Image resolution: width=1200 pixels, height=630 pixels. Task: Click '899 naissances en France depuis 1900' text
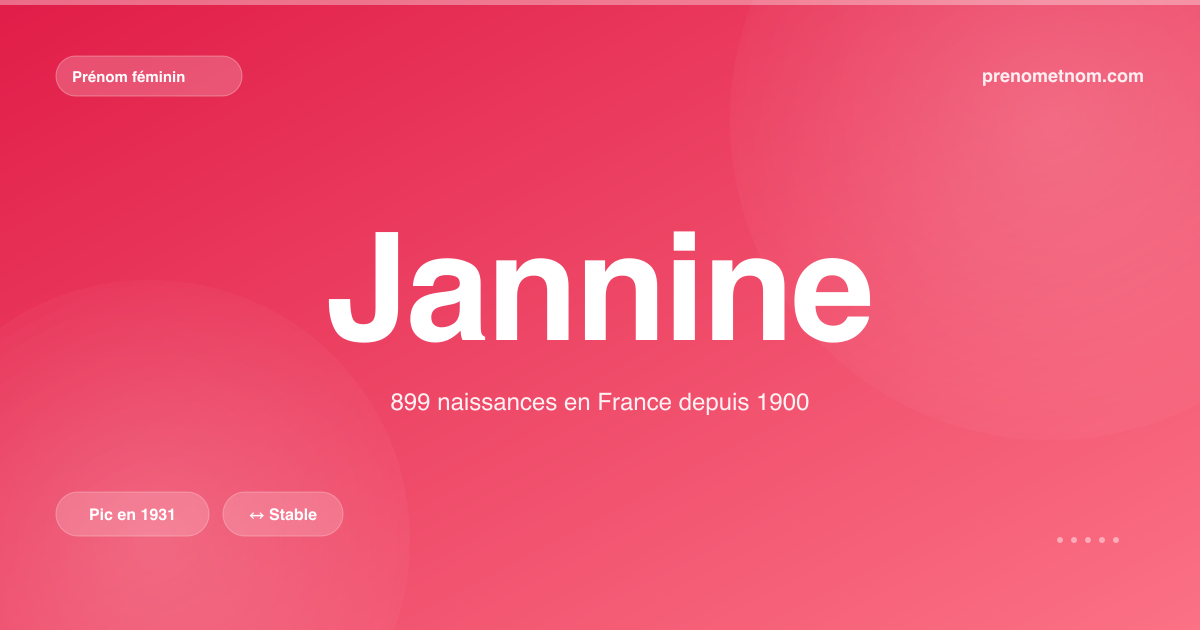(599, 403)
